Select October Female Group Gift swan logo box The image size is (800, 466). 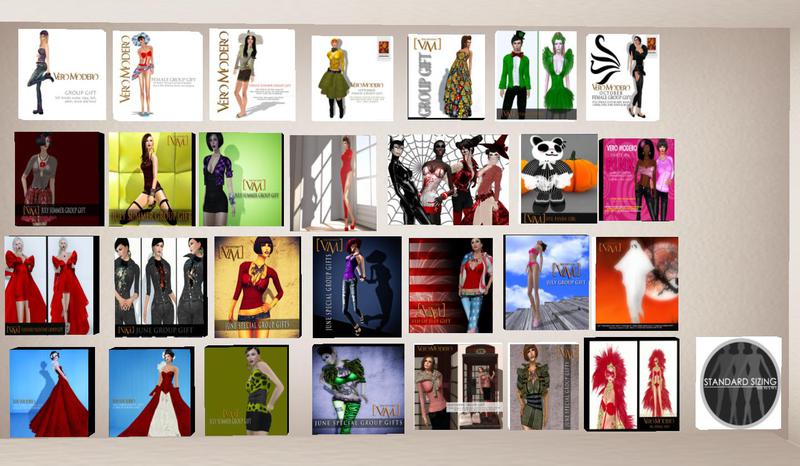(622, 77)
